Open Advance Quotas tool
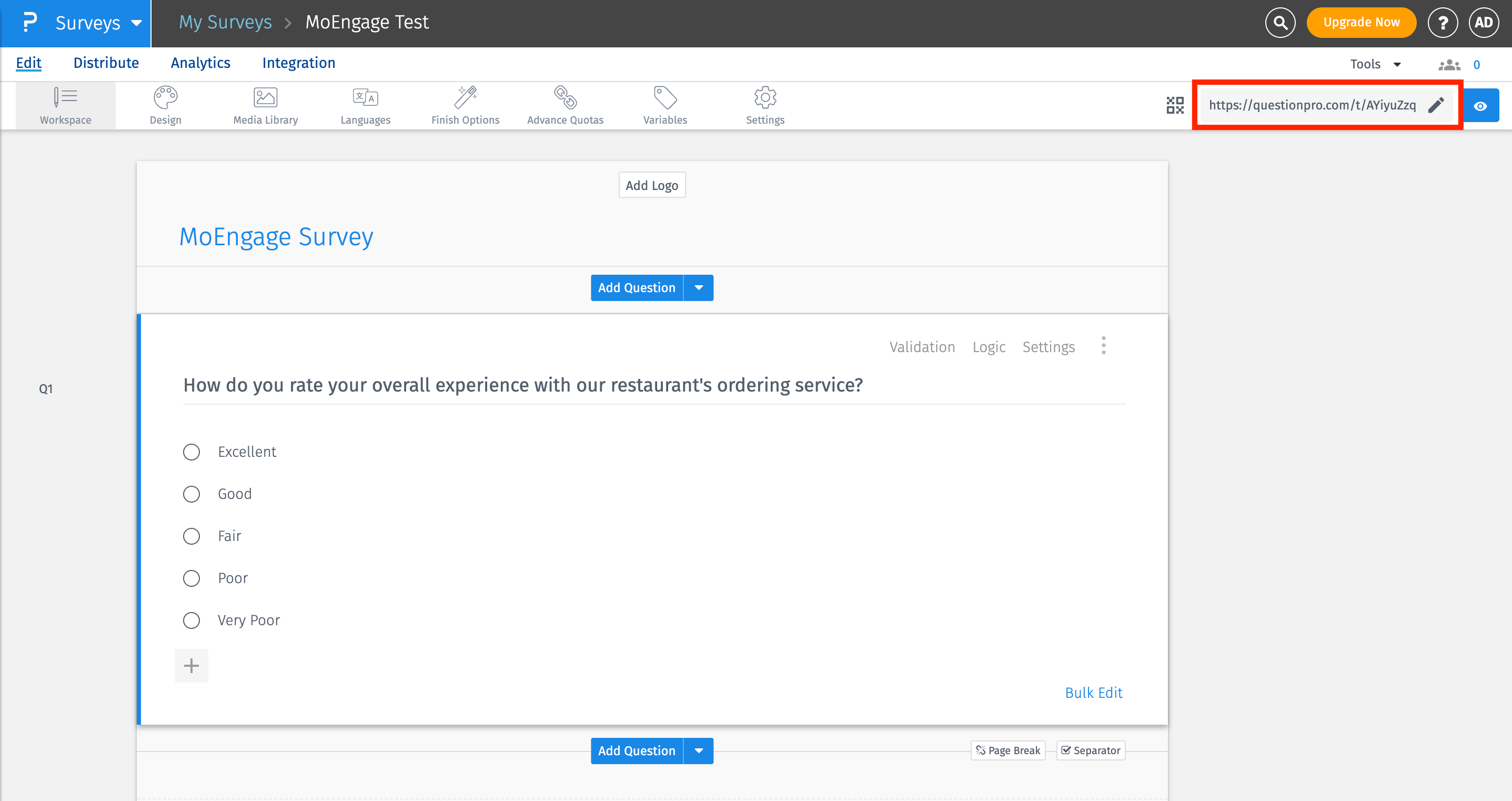The image size is (1512, 801). 565,106
